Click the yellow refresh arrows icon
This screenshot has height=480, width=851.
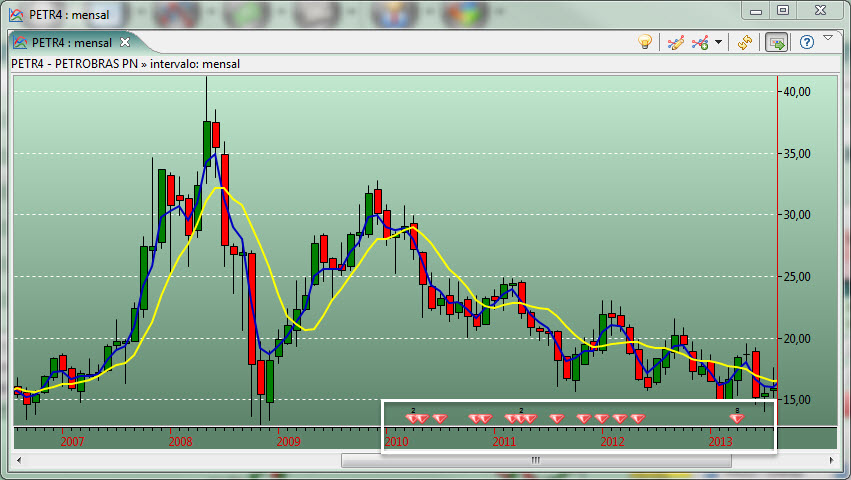pyautogui.click(x=745, y=42)
